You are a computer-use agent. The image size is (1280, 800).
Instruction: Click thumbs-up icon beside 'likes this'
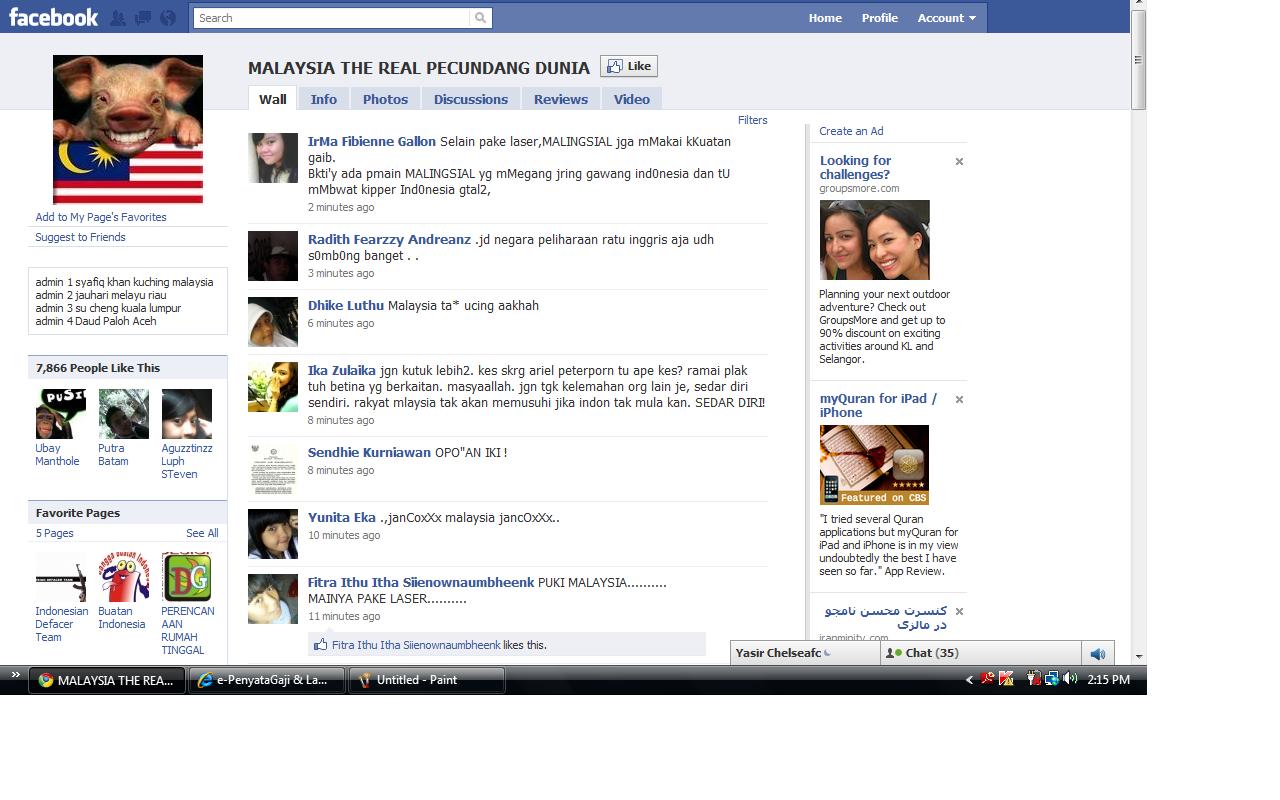321,644
